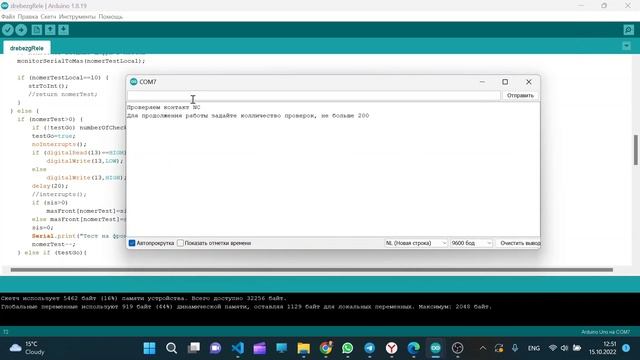Open the Инструменты menu
This screenshot has height=360, width=640.
pyautogui.click(x=77, y=17)
